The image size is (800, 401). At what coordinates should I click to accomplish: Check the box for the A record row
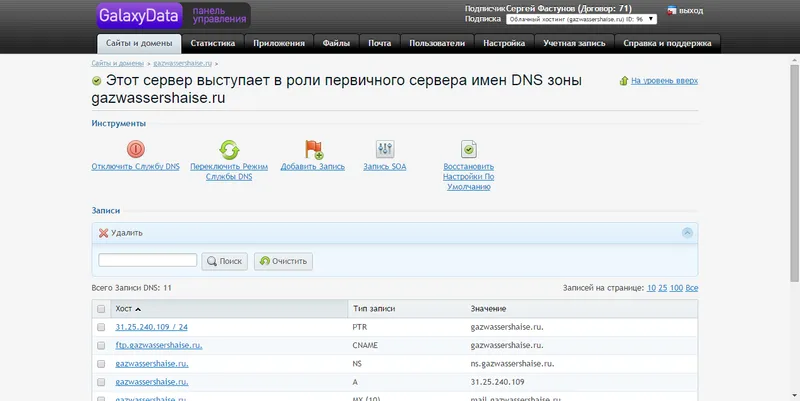tap(101, 382)
